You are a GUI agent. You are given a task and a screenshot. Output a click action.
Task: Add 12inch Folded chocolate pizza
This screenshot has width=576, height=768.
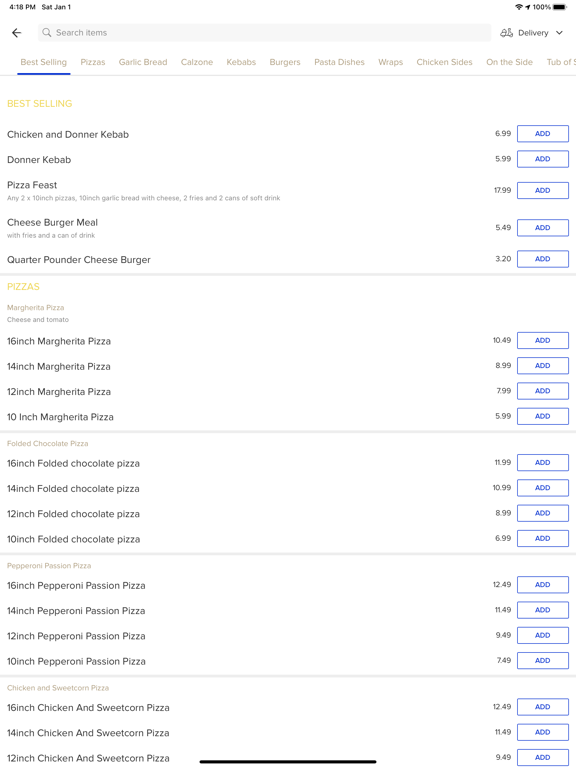(543, 513)
